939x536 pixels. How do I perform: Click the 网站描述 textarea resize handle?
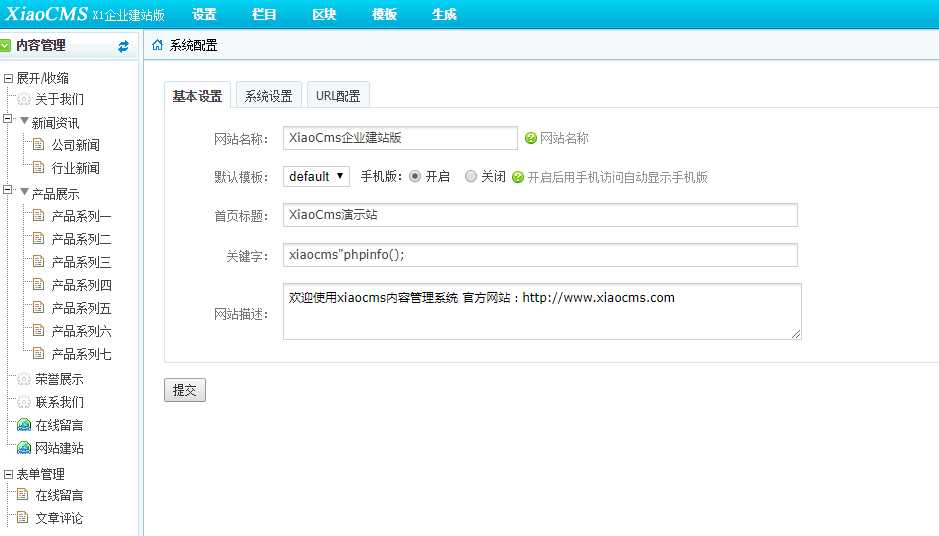tap(795, 334)
